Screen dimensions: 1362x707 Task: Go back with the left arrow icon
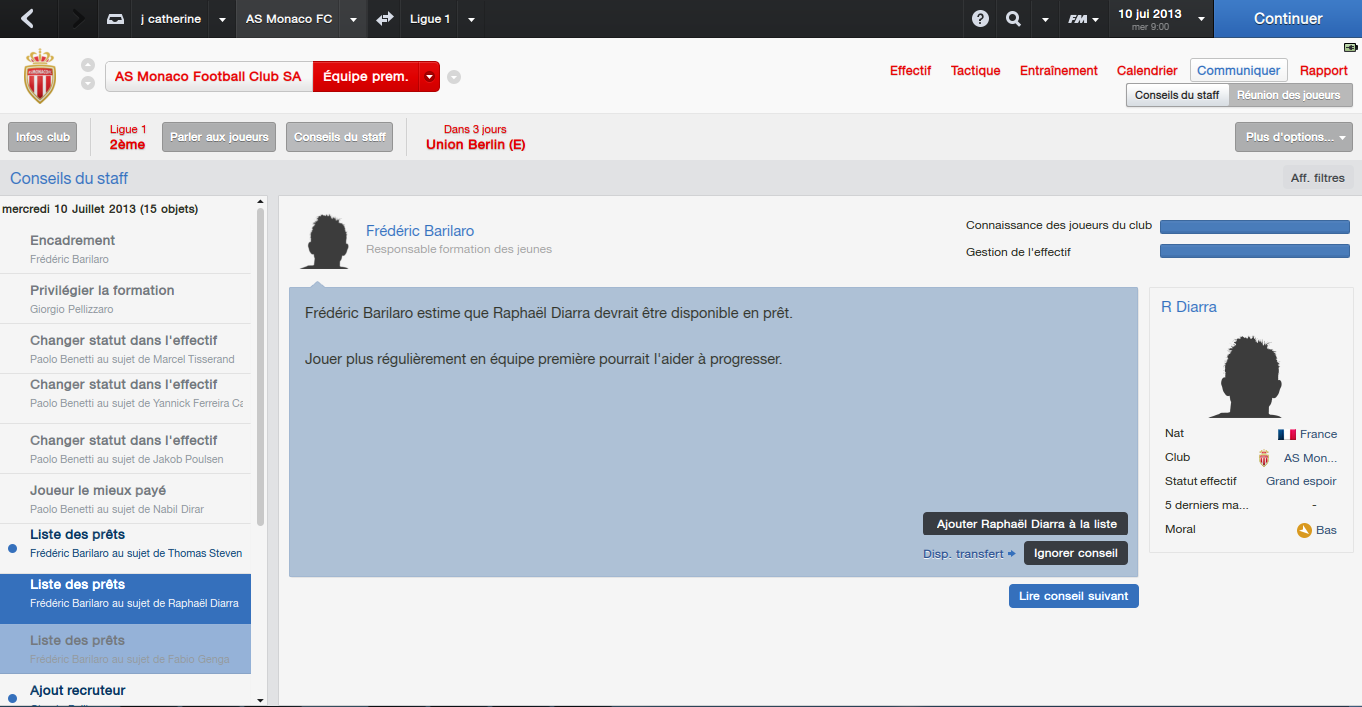pos(27,18)
